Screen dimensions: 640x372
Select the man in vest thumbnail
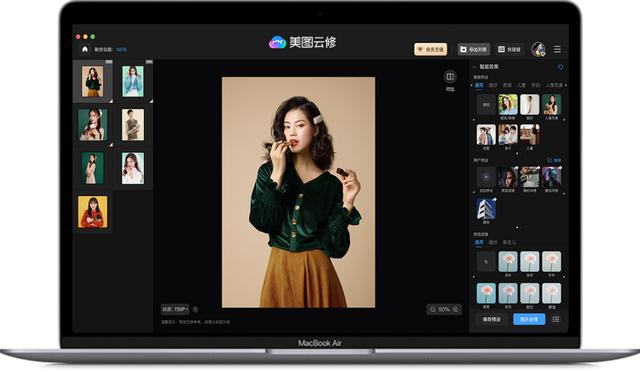(133, 125)
